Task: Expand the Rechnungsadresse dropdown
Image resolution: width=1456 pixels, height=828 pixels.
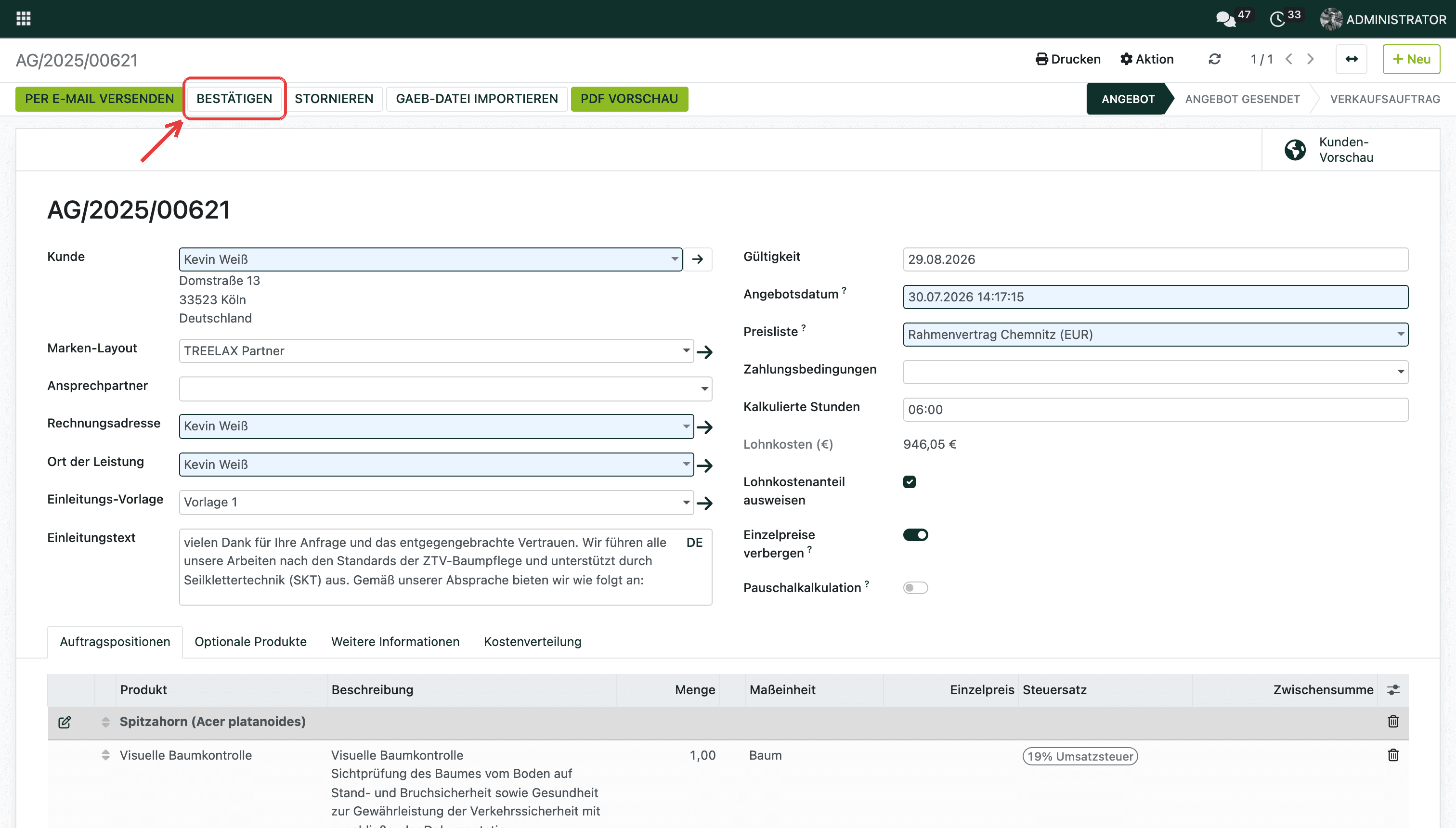Action: [x=686, y=427]
